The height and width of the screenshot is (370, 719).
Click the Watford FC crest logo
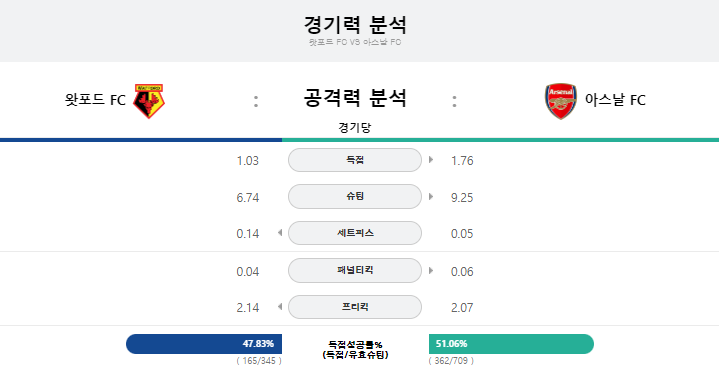pyautogui.click(x=149, y=101)
